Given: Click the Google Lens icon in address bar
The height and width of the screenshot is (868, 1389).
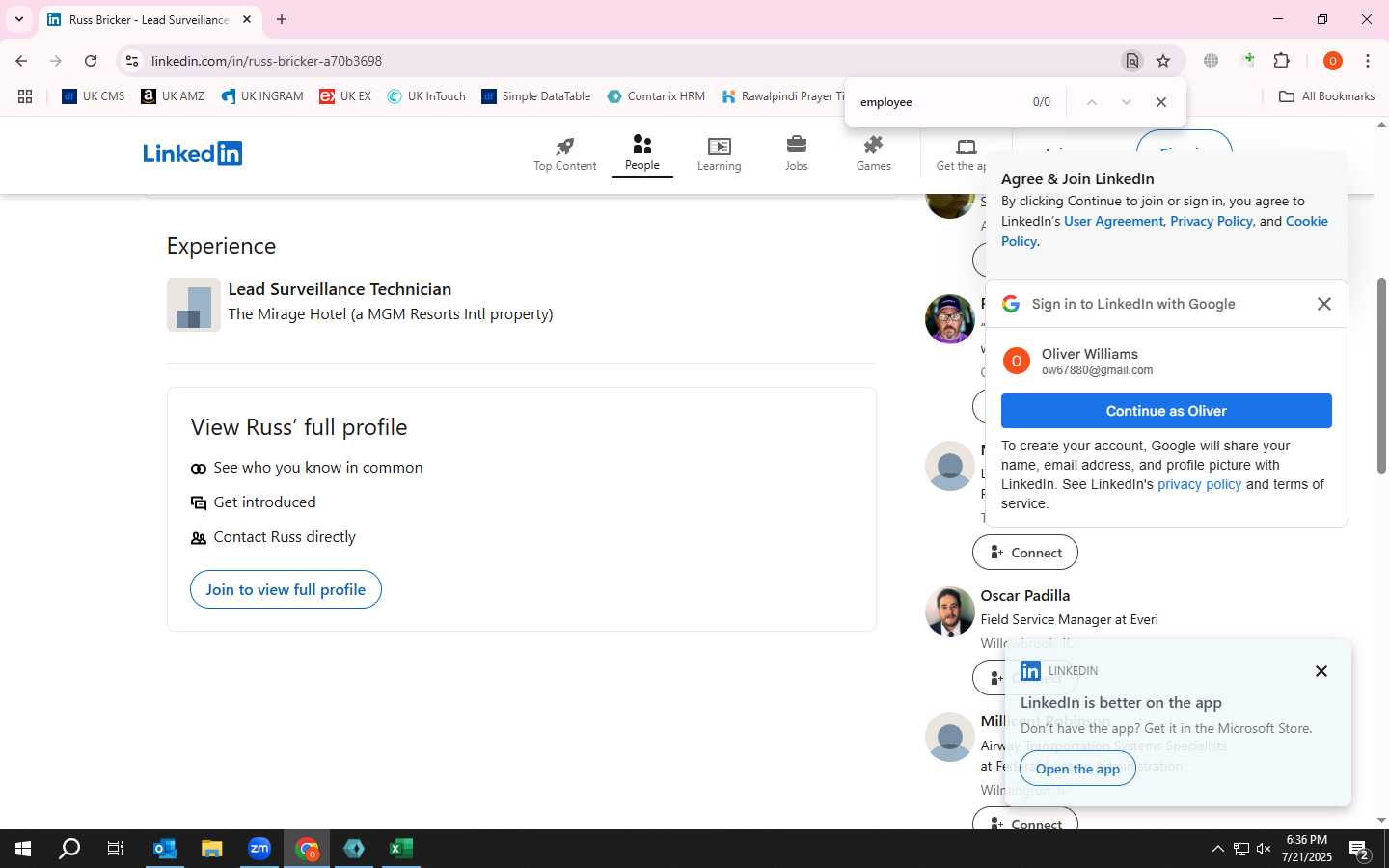Looking at the screenshot, I should tap(1132, 61).
